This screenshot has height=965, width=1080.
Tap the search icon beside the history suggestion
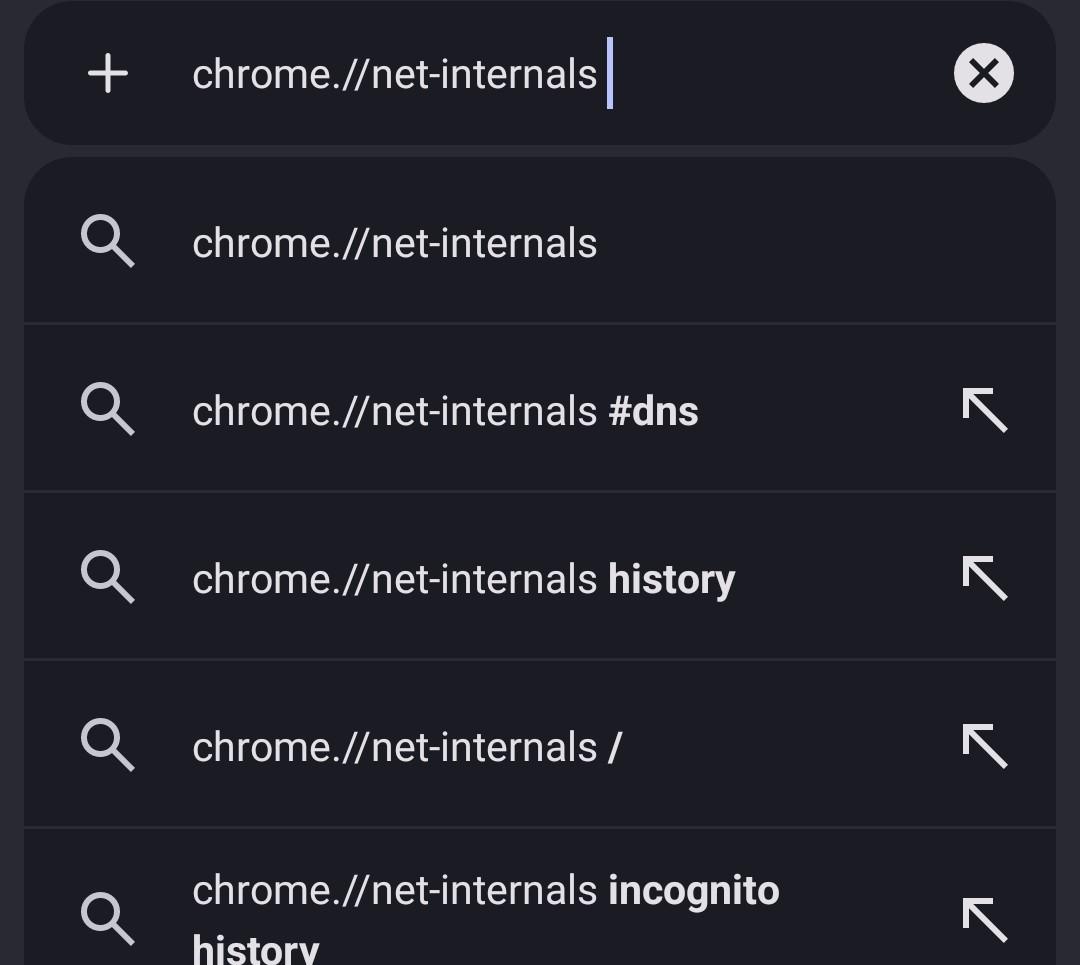coord(107,577)
